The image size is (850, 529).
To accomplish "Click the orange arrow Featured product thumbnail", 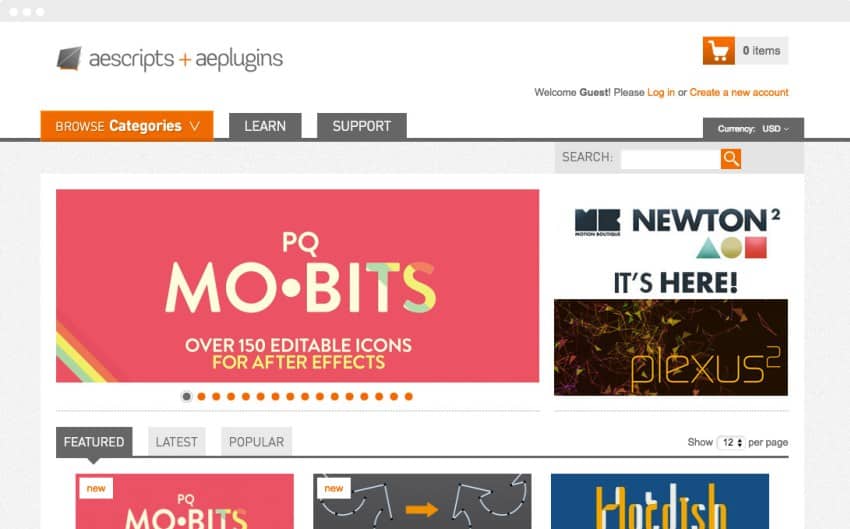I will point(422,501).
